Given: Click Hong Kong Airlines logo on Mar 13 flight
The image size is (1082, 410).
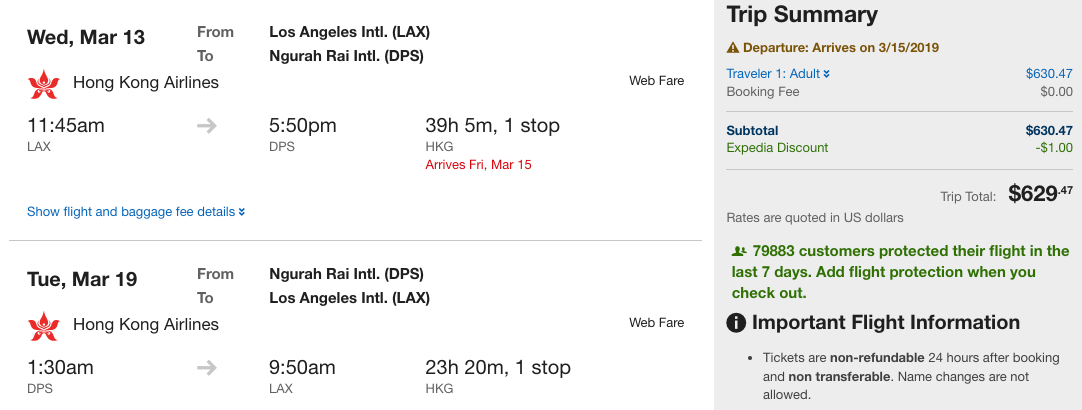Looking at the screenshot, I should (x=44, y=84).
